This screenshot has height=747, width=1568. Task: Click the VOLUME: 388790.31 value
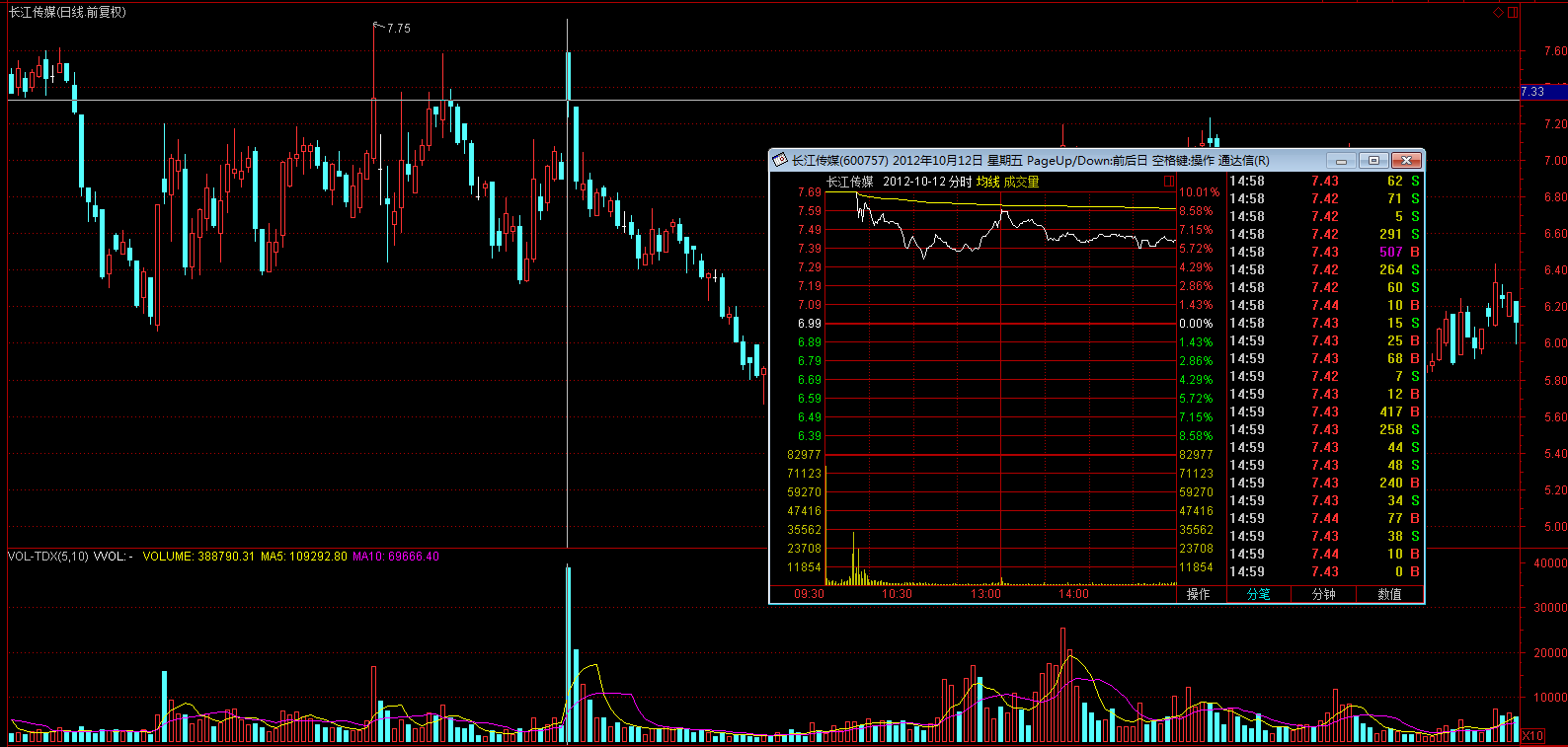click(198, 557)
